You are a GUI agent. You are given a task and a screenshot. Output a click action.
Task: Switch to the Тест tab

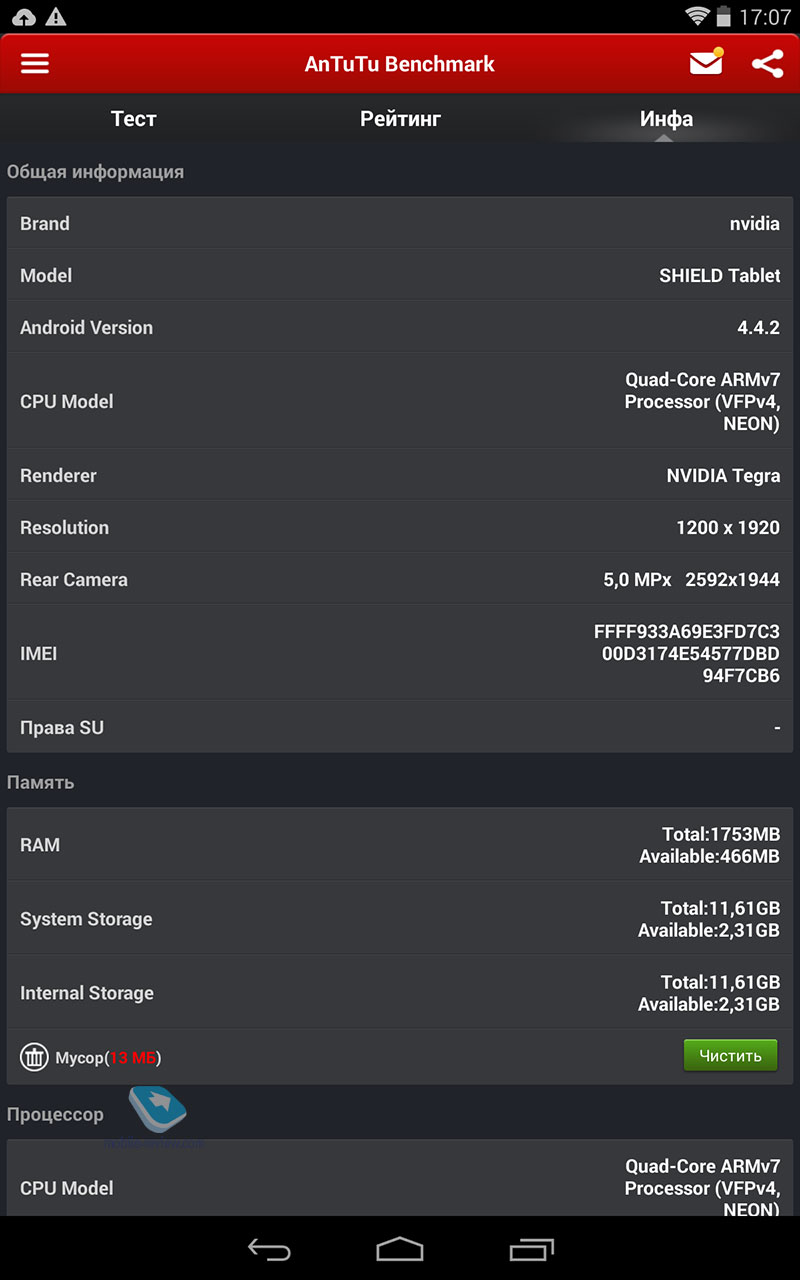(x=133, y=119)
